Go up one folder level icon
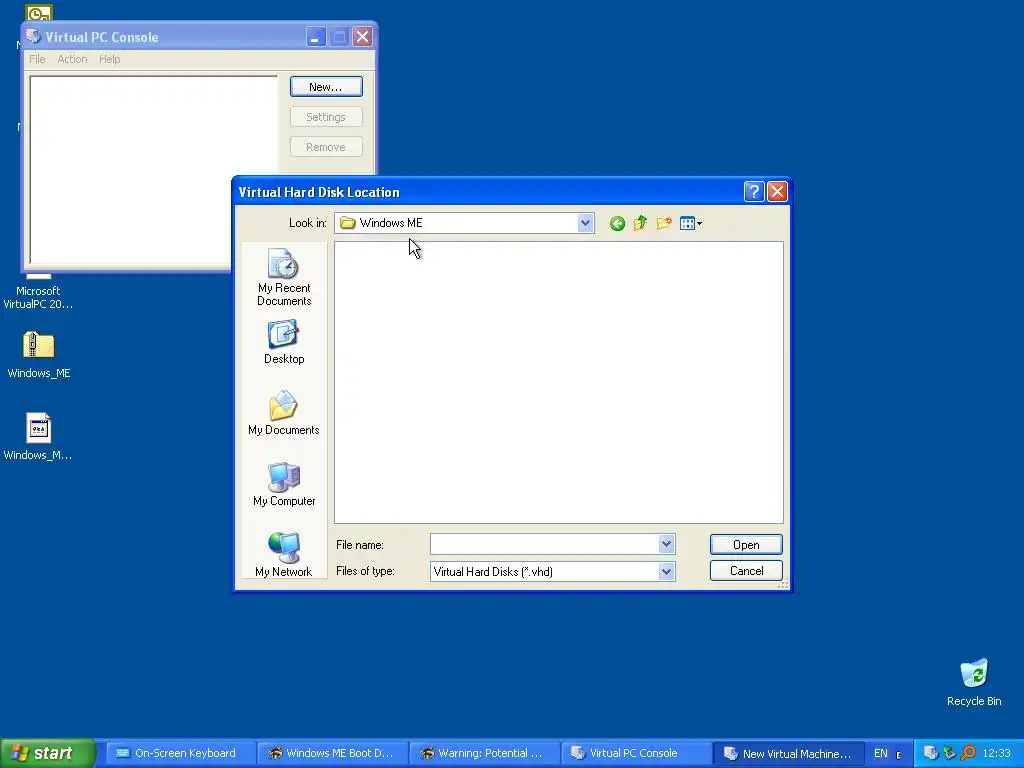This screenshot has height=768, width=1024. pos(640,223)
